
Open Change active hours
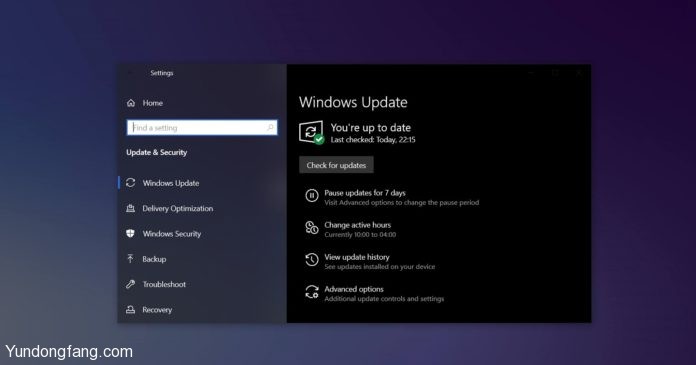point(358,225)
